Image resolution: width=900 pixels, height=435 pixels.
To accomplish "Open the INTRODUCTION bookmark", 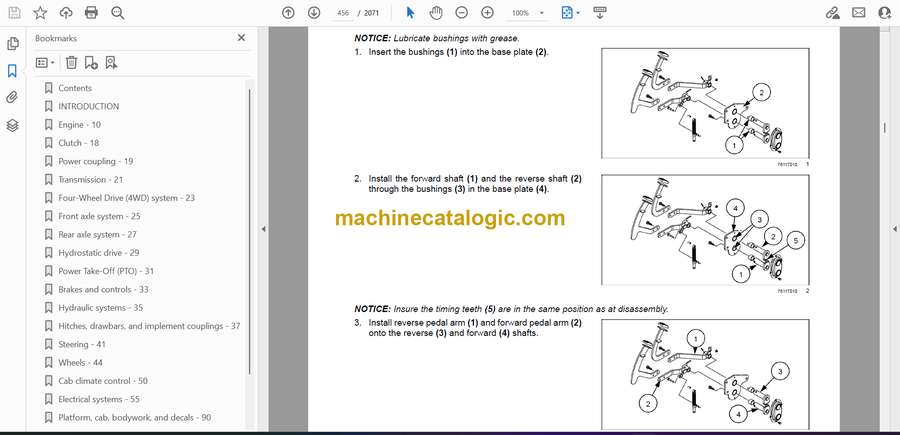I will 88,106.
